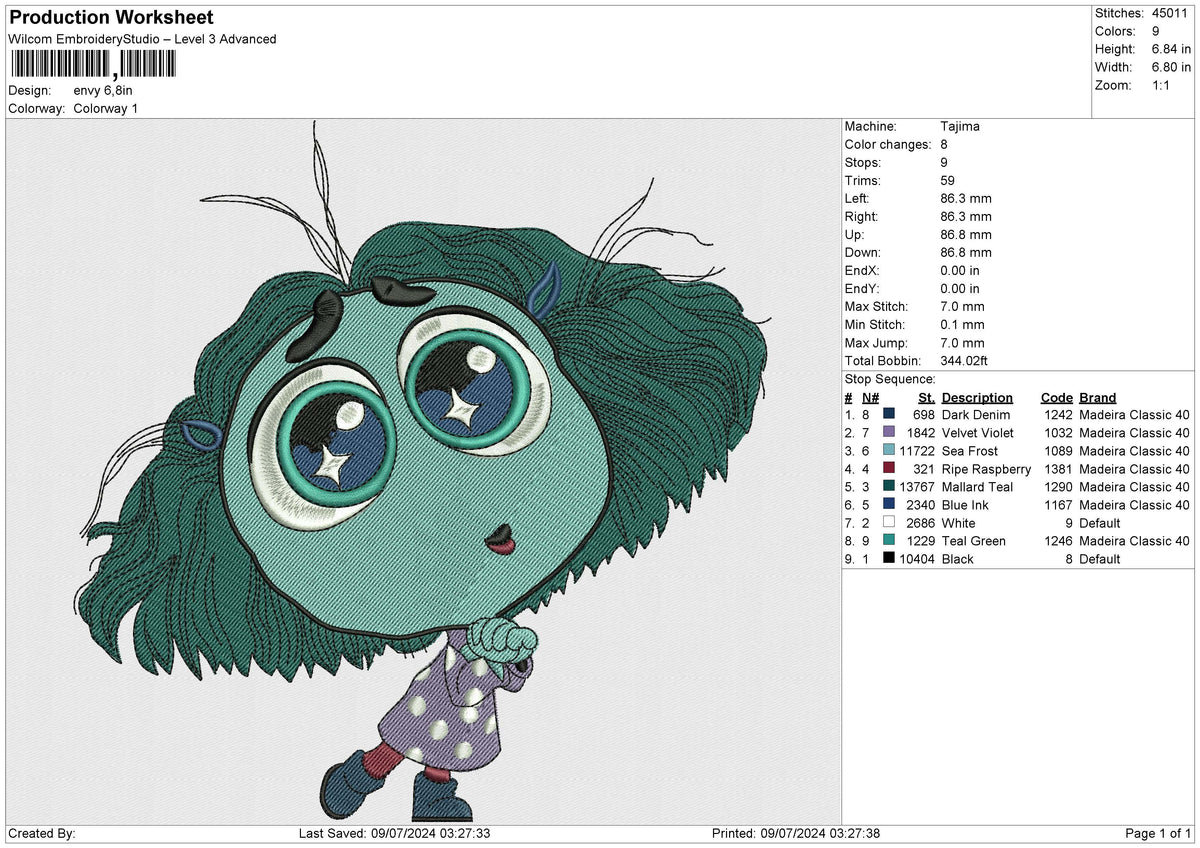Image resolution: width=1200 pixels, height=848 pixels.
Task: Click the 'Stop Sequence:' label
Action: (x=890, y=379)
